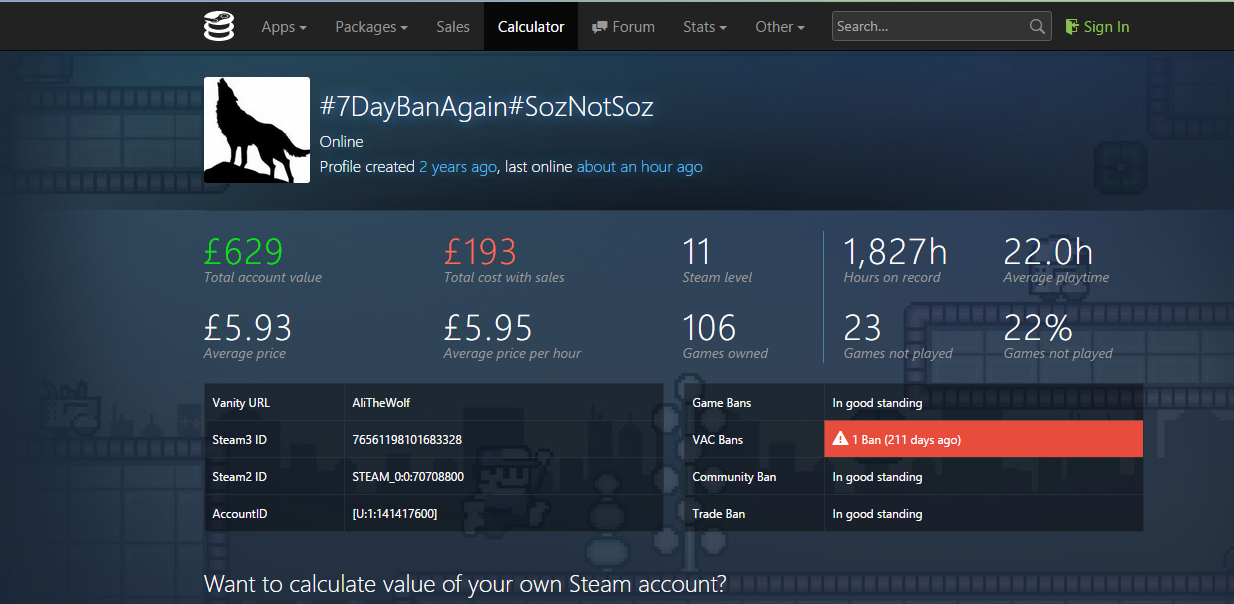
Task: Go to the Sales page
Action: 453,27
